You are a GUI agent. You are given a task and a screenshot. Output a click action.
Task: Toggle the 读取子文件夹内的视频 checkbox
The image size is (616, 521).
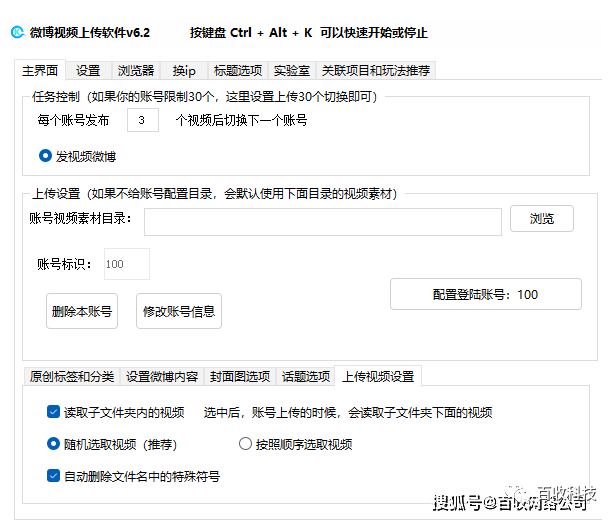(x=53, y=412)
